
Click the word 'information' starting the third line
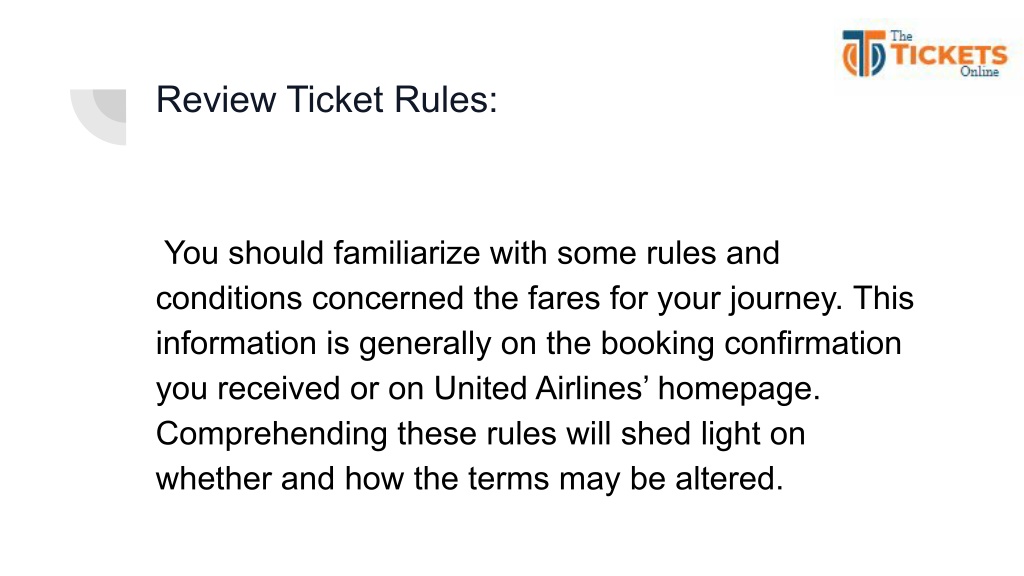click(236, 343)
